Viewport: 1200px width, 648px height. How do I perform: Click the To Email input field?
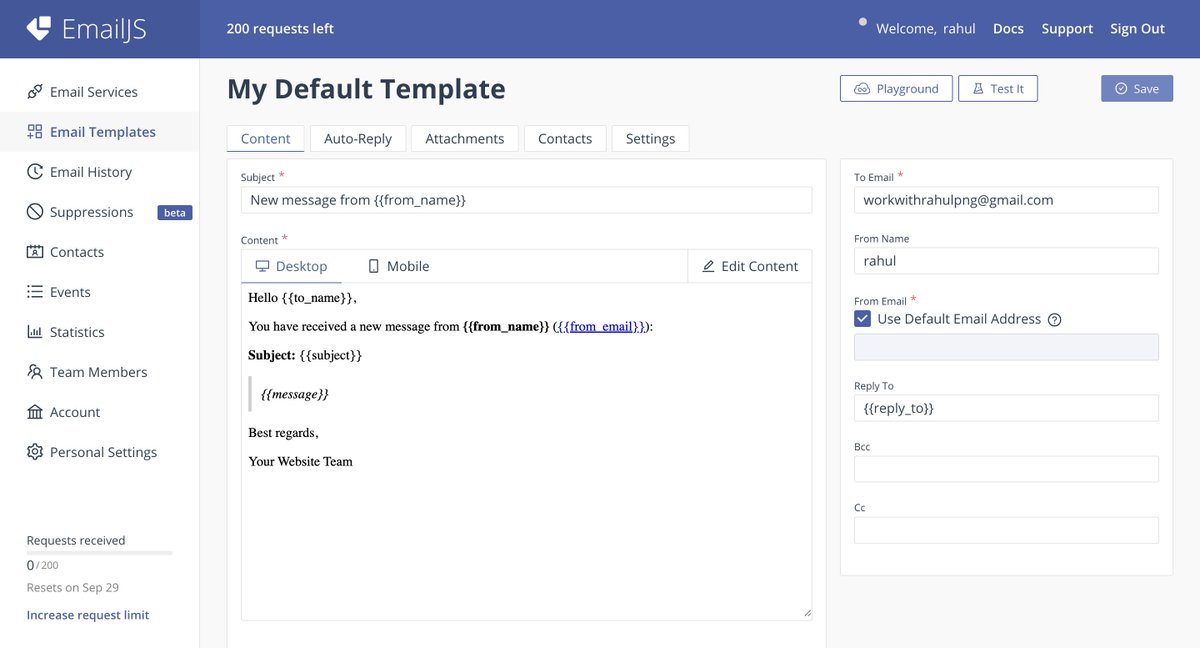(x=1006, y=200)
